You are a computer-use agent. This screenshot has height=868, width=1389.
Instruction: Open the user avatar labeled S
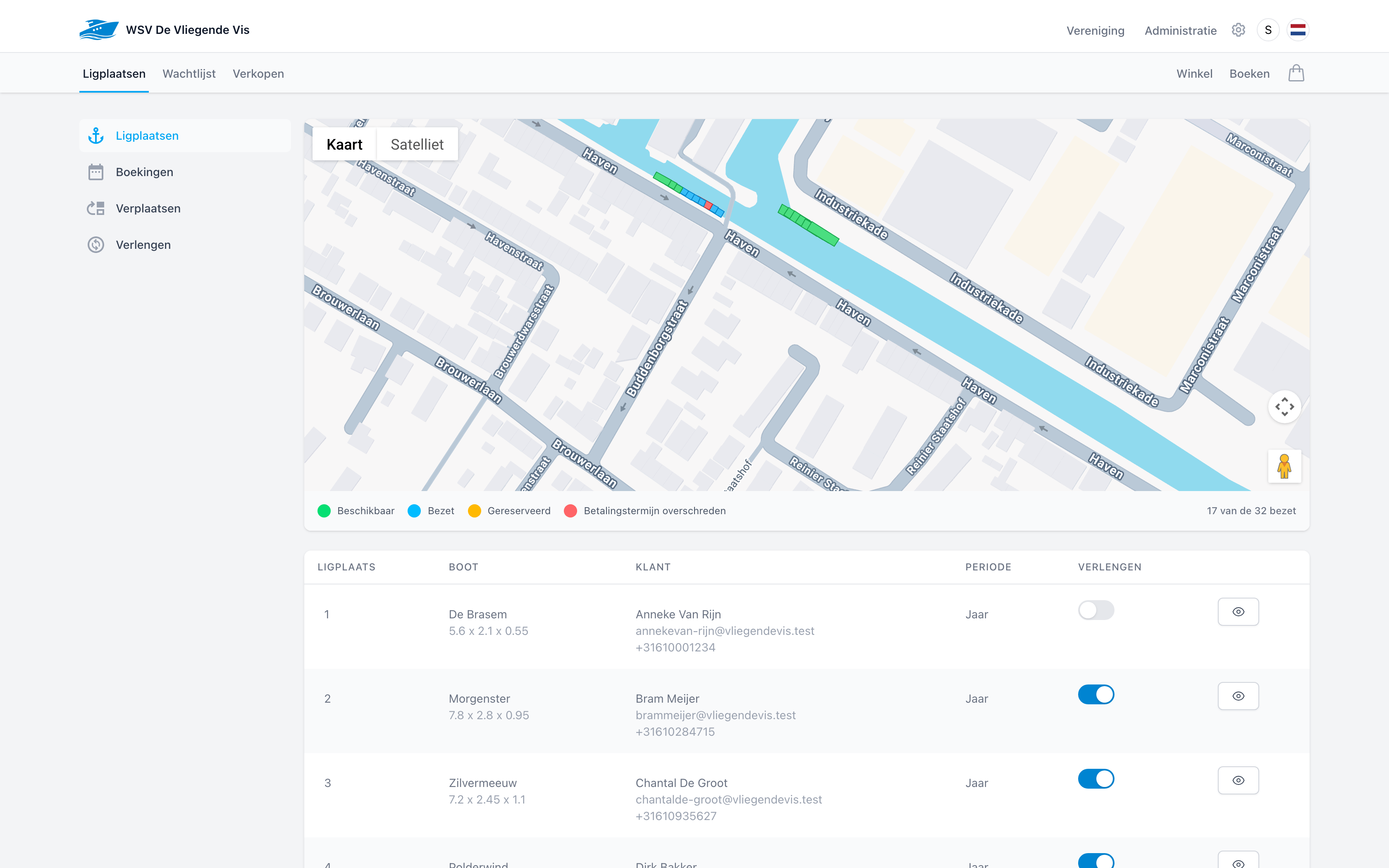(1268, 30)
